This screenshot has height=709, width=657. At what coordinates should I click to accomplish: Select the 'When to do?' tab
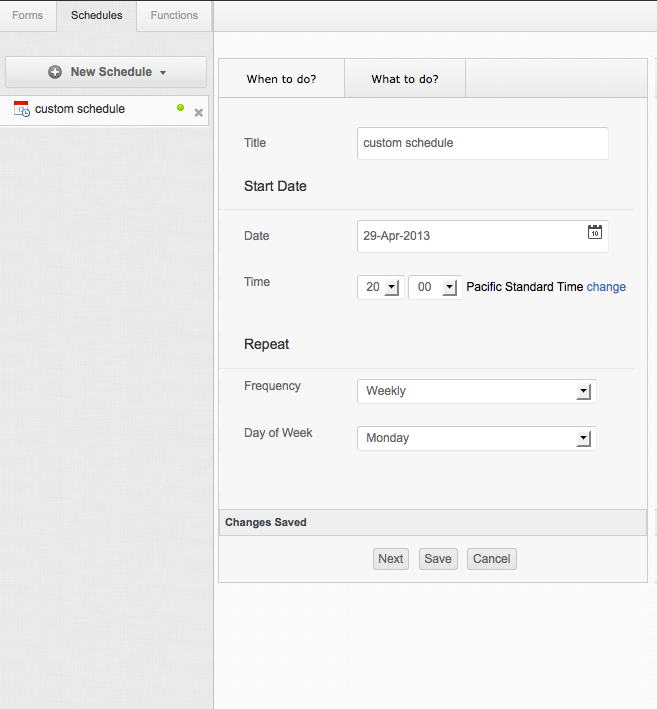tap(281, 79)
